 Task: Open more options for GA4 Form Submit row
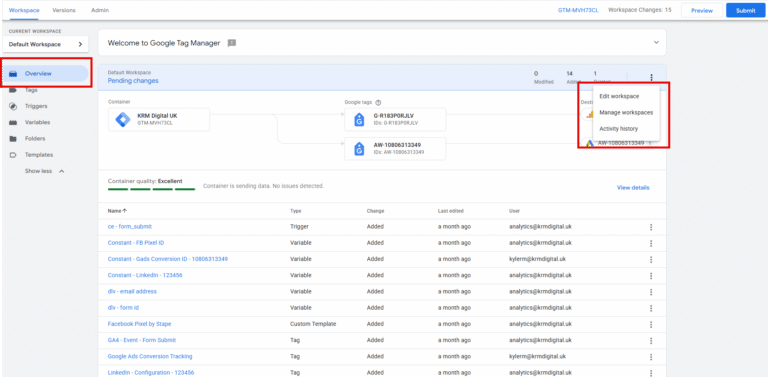pyautogui.click(x=651, y=340)
